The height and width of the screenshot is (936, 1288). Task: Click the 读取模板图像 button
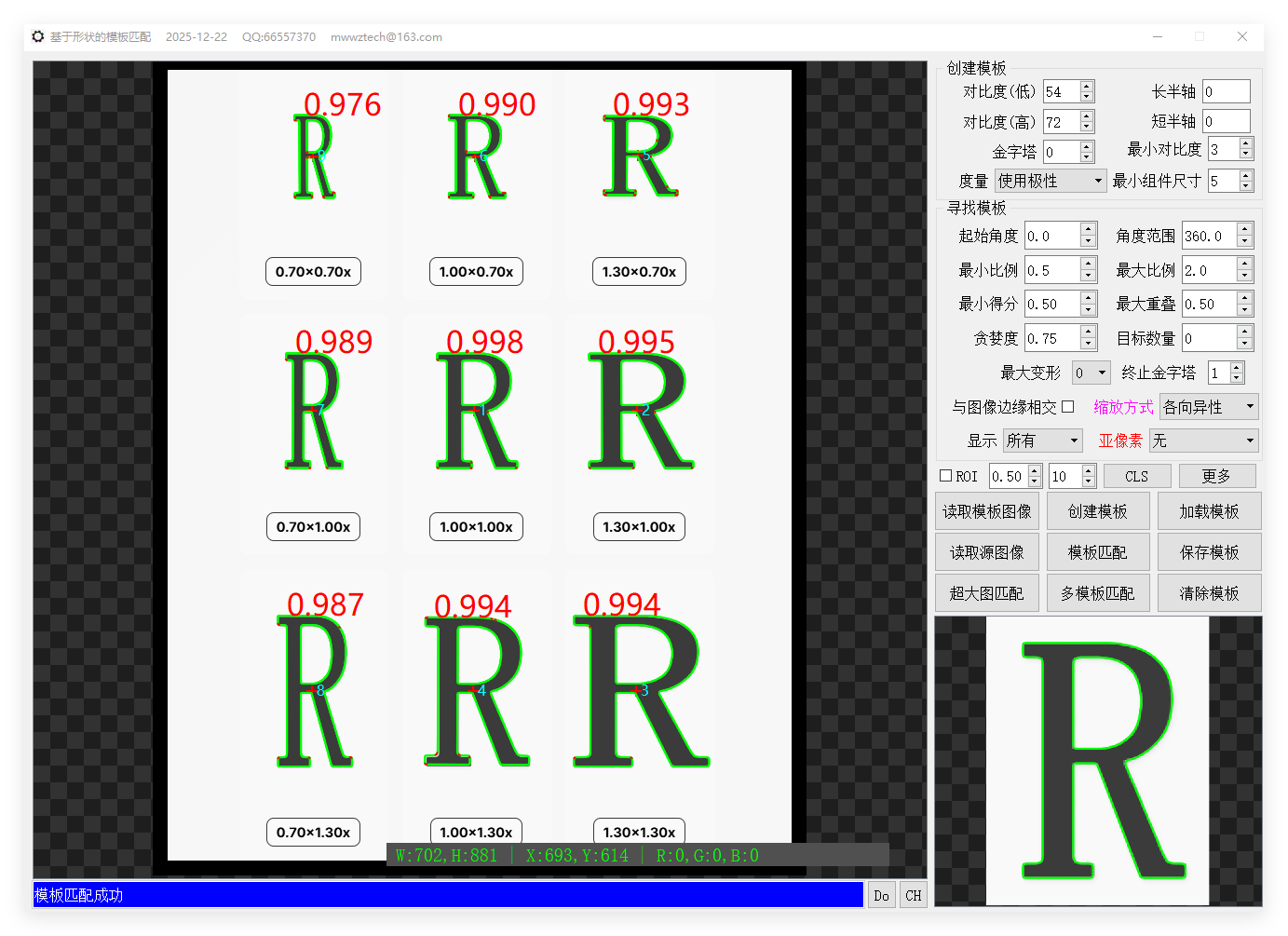[x=986, y=511]
